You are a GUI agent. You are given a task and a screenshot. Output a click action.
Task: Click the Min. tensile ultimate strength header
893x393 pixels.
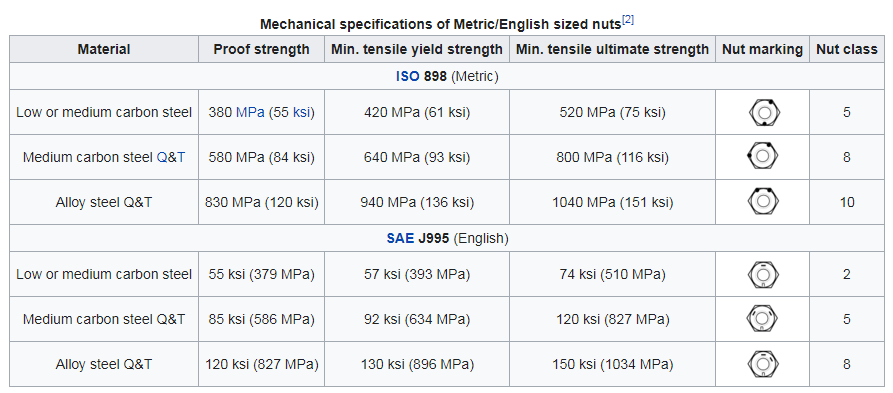point(613,50)
